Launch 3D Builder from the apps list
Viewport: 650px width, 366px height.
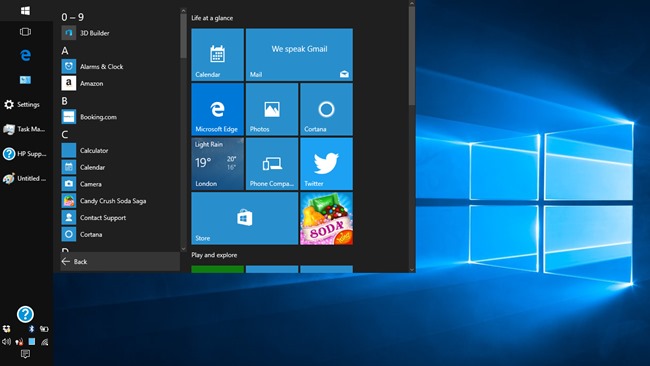[120, 33]
